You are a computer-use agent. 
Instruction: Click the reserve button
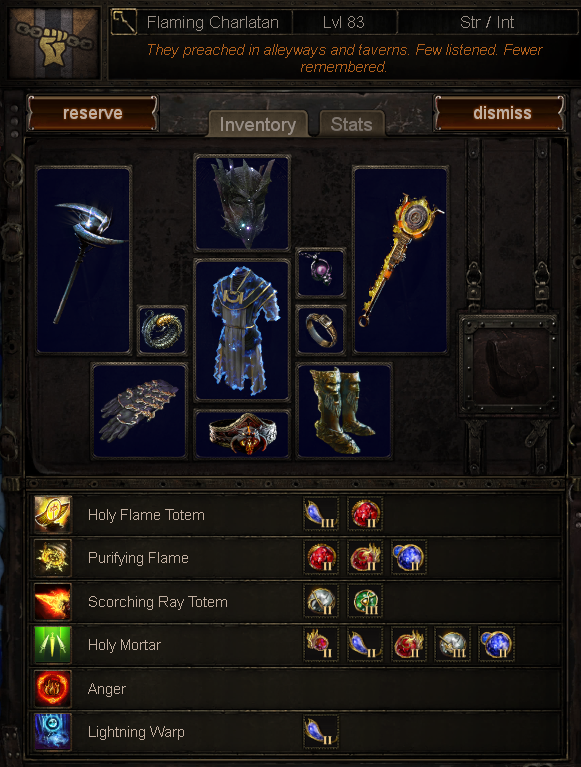93,113
